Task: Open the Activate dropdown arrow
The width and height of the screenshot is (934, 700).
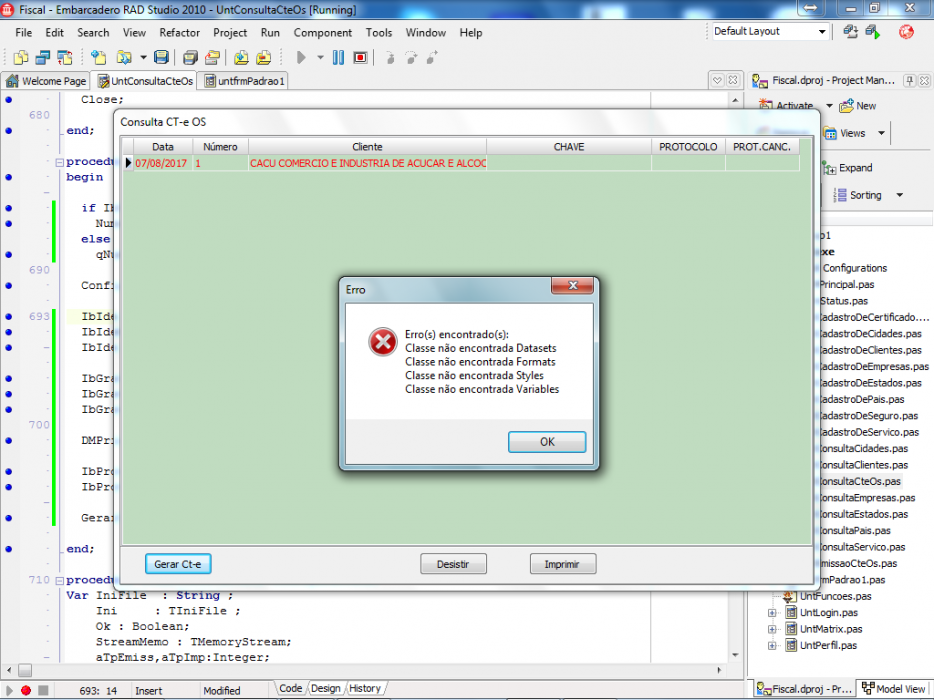Action: coord(829,105)
